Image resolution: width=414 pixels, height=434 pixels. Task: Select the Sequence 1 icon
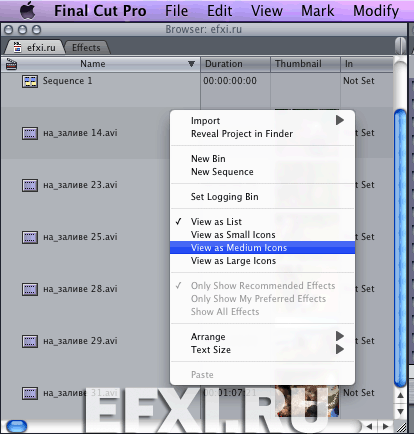[30, 81]
